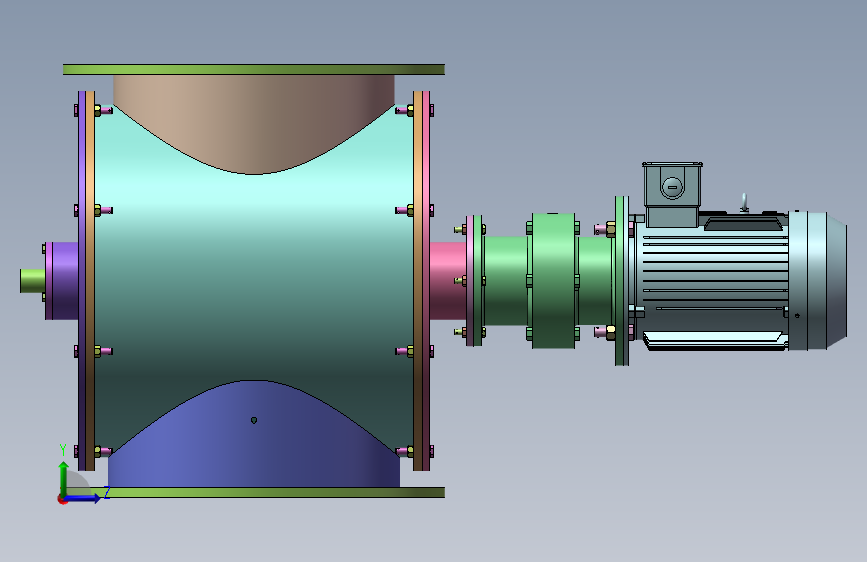The height and width of the screenshot is (562, 867).
Task: Select the purple left end cover plate
Action: 82,281
